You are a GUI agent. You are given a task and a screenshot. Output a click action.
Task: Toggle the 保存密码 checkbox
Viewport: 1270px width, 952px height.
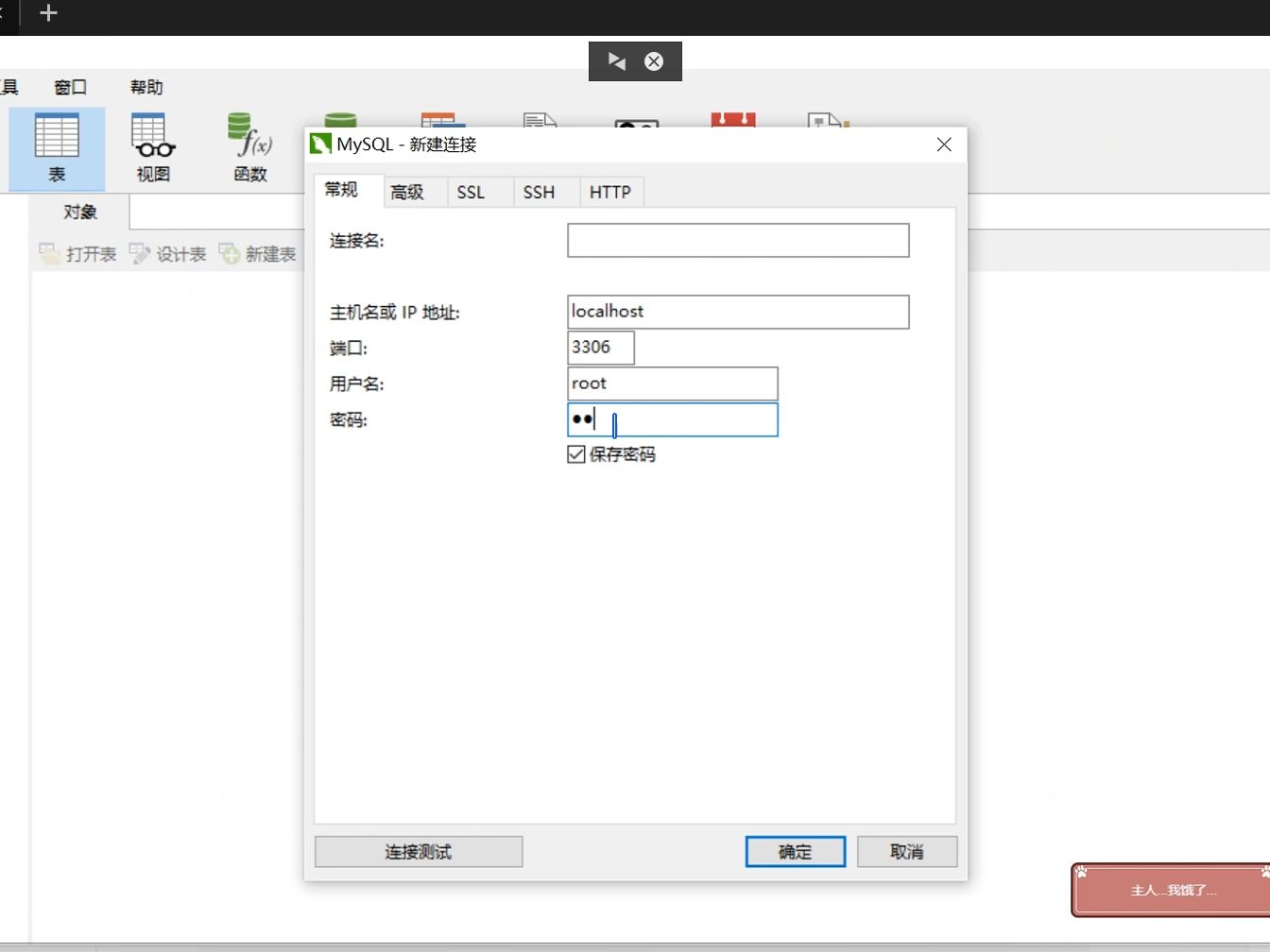pyautogui.click(x=576, y=454)
